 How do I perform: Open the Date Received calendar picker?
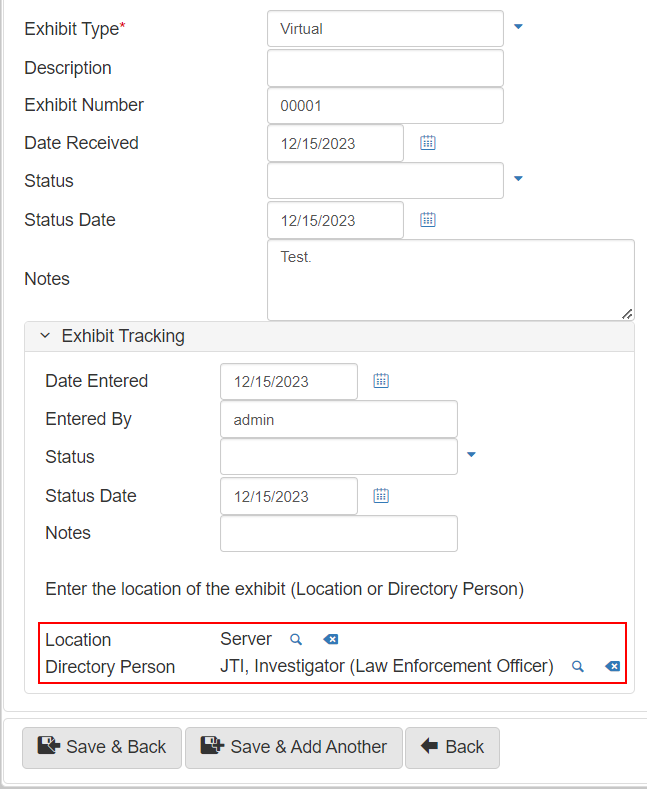click(x=428, y=143)
